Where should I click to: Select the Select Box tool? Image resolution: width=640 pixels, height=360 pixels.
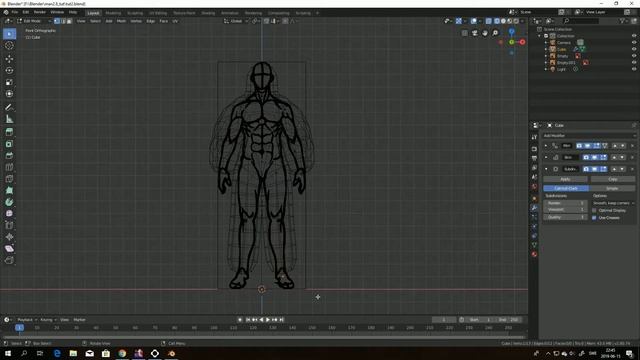[9, 33]
